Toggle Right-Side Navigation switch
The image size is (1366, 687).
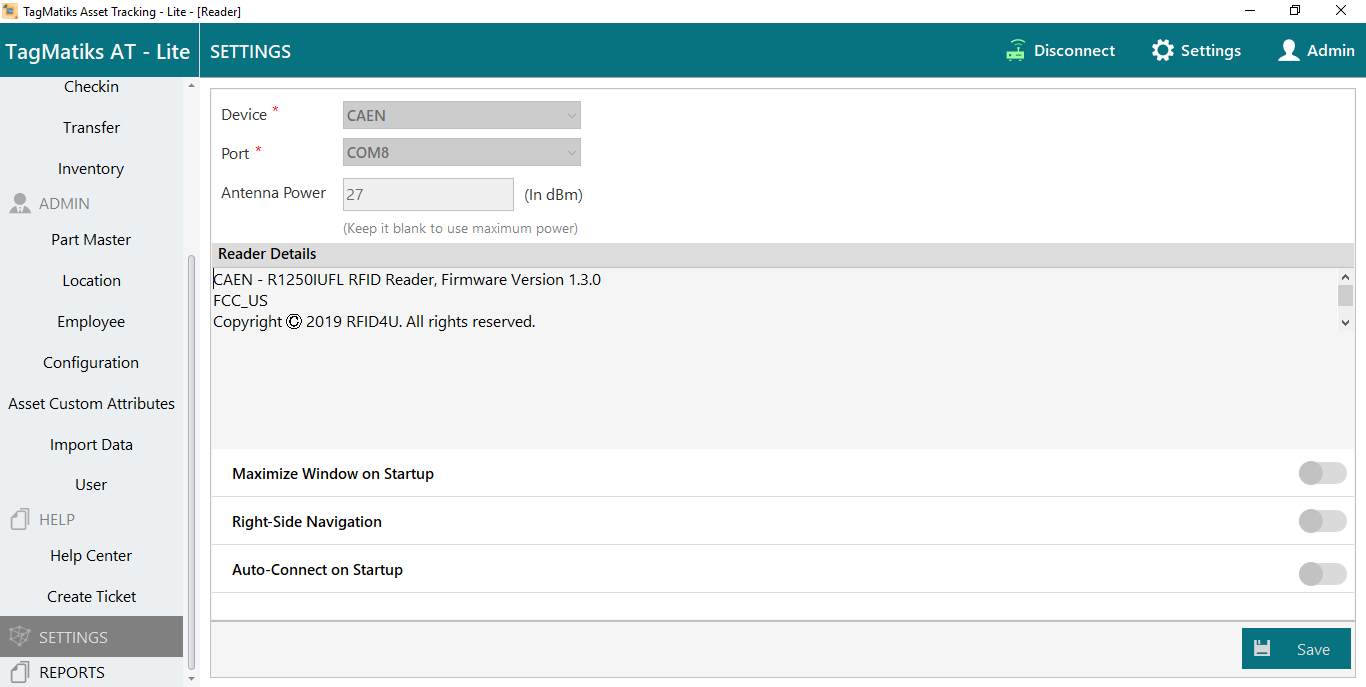pos(1322,522)
